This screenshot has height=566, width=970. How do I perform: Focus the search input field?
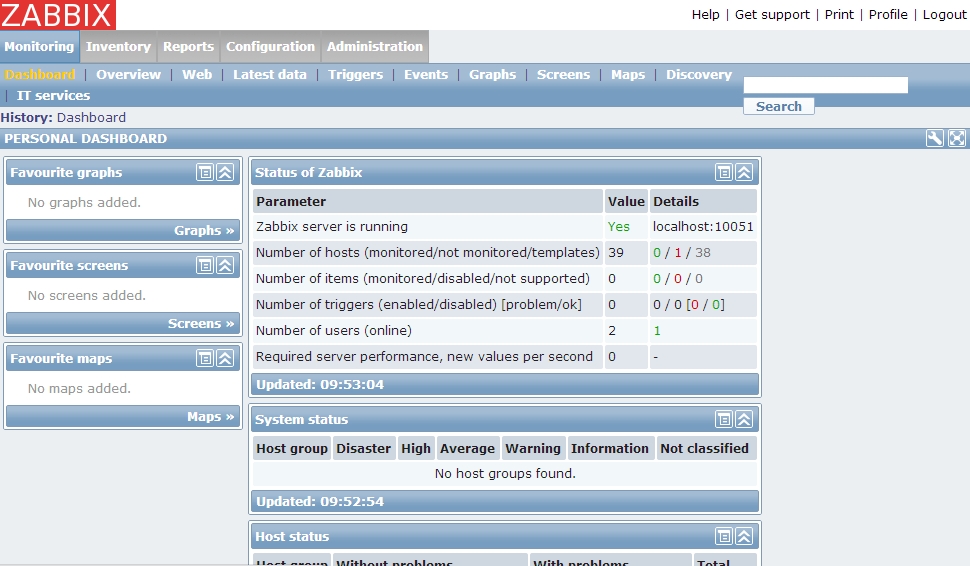[825, 85]
